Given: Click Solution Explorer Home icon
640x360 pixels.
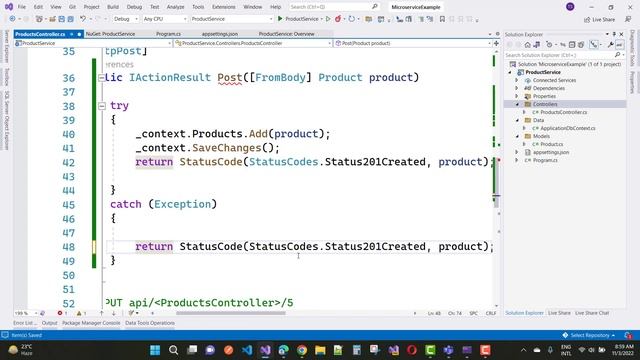Looking at the screenshot, I should tap(527, 44).
